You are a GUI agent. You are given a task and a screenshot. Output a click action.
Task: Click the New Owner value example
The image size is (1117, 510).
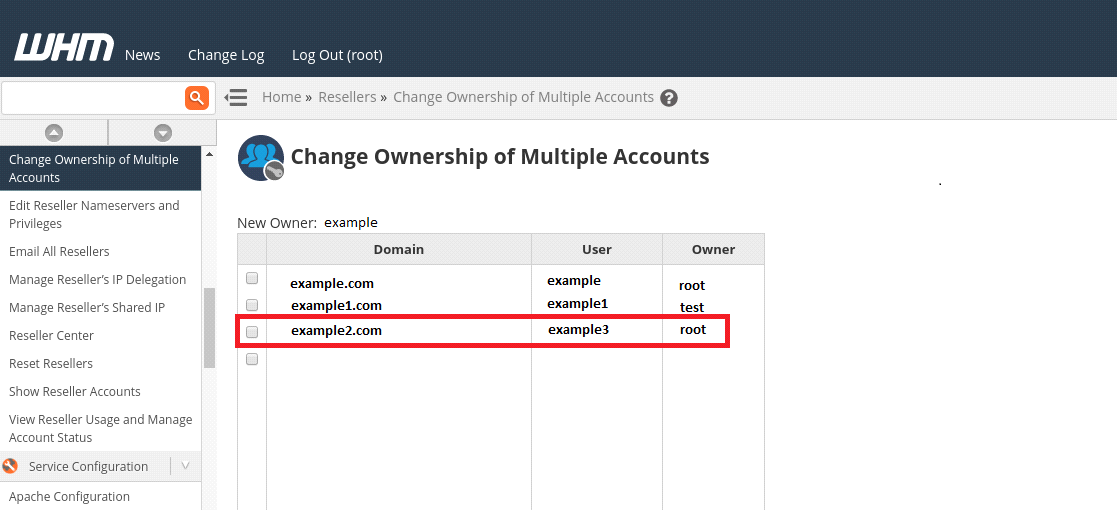pyautogui.click(x=350, y=222)
